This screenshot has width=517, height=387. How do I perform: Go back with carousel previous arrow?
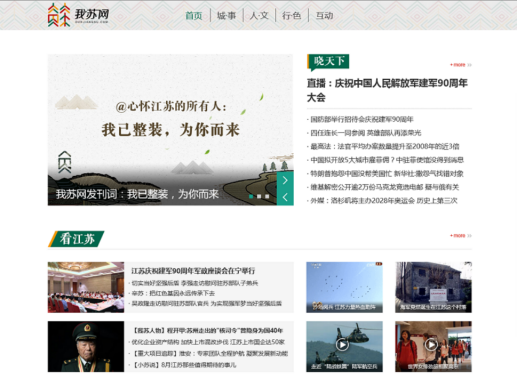click(x=285, y=197)
